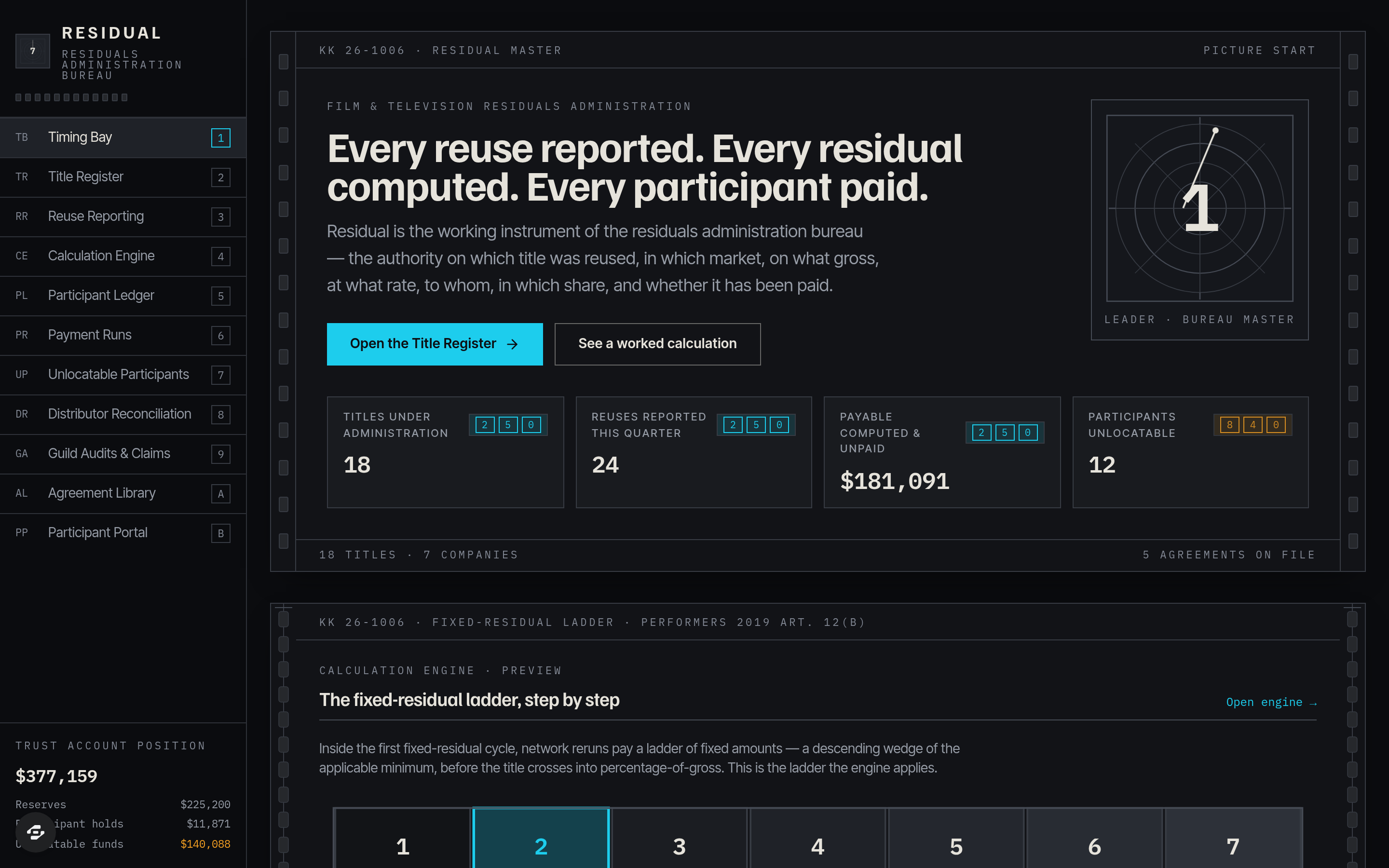Select Participant Portal in the sidebar
Image resolution: width=1389 pixels, height=868 pixels.
point(123,533)
